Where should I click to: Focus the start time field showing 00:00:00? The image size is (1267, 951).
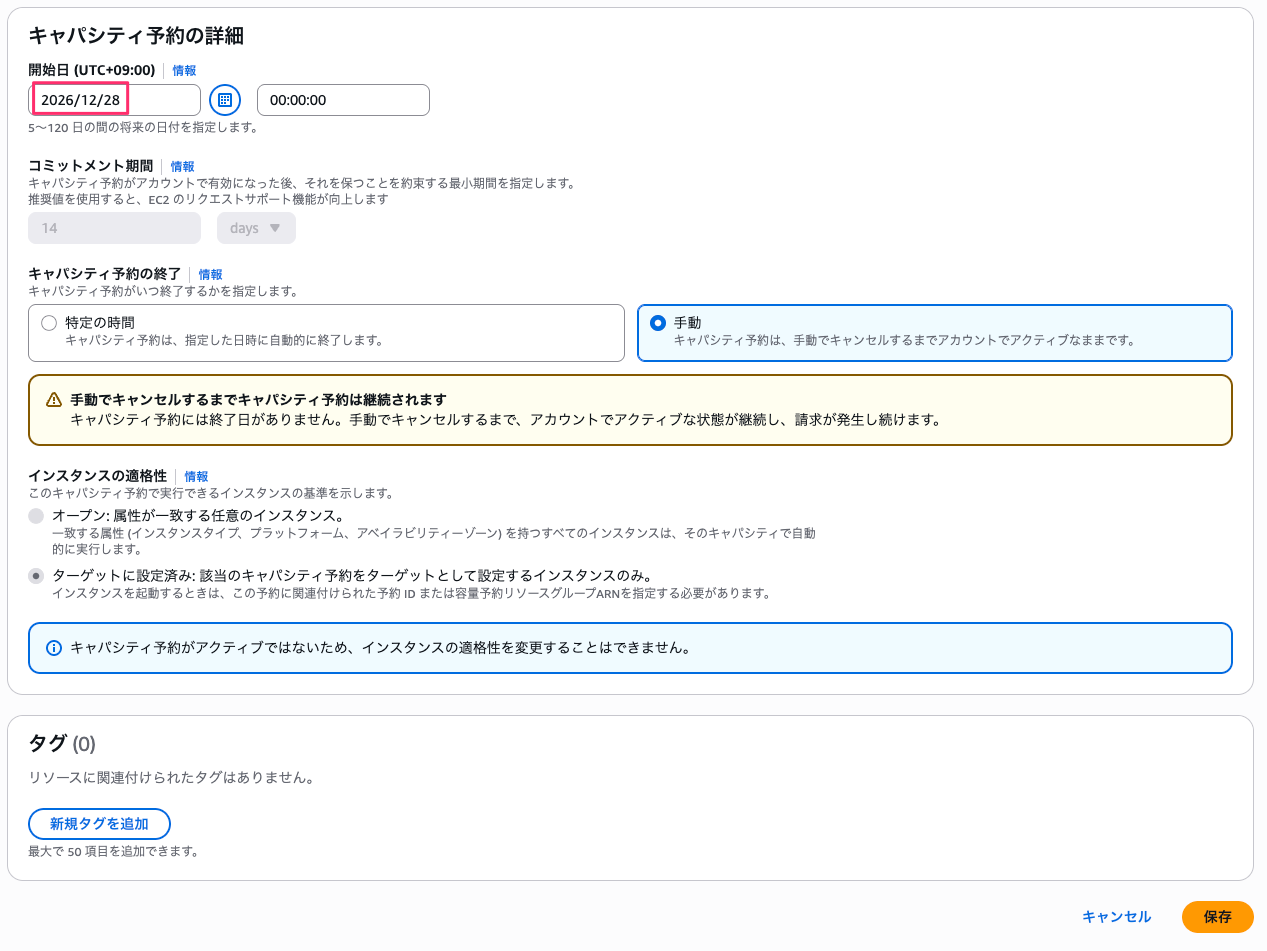pos(343,100)
